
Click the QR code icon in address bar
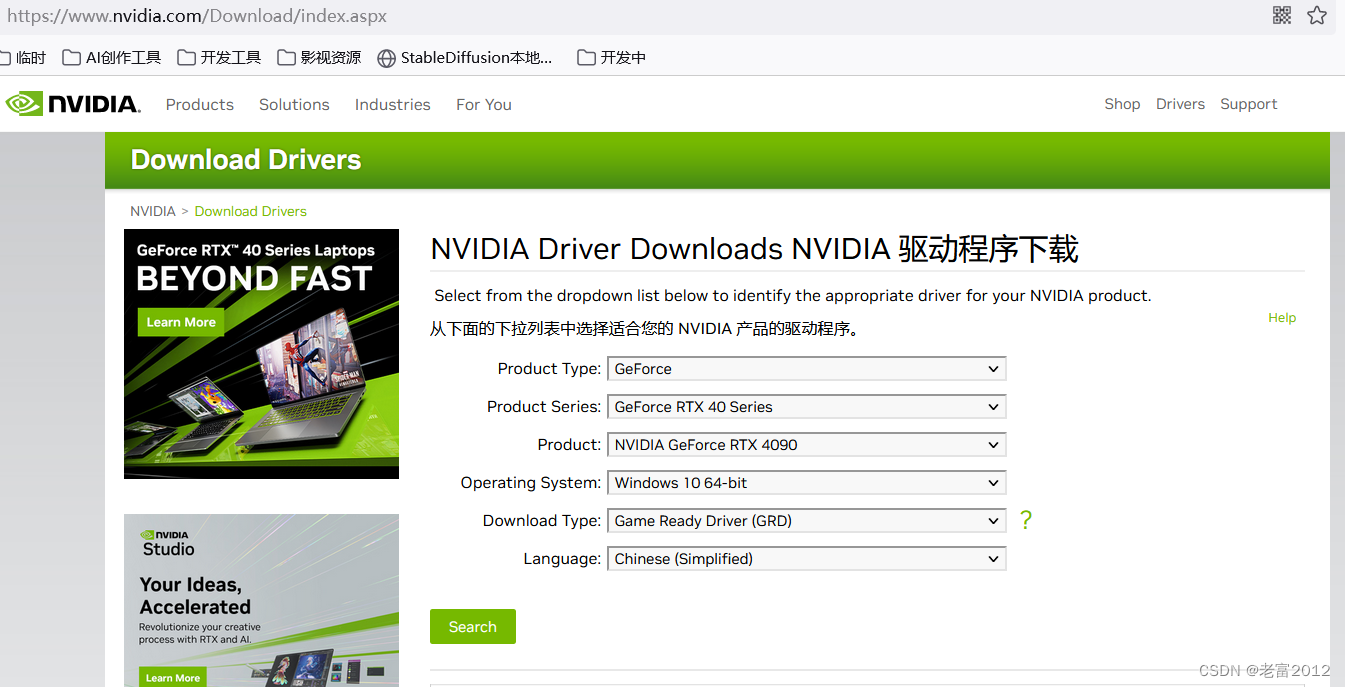1282,15
